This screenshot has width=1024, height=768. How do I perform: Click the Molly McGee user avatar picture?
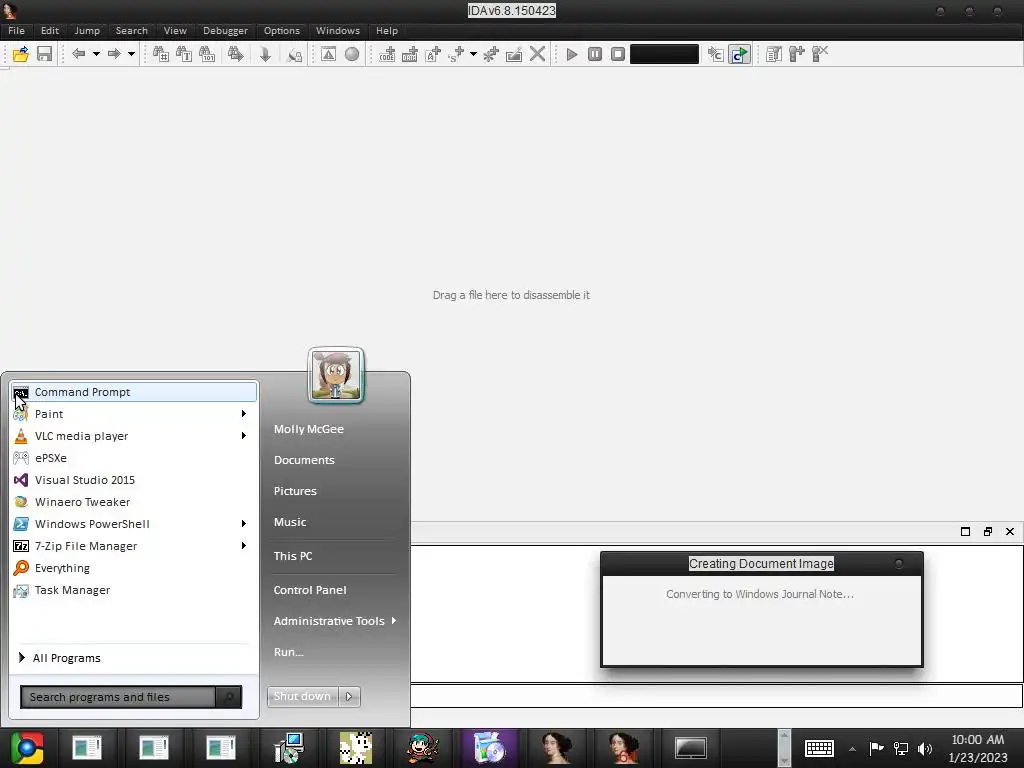[x=336, y=376]
